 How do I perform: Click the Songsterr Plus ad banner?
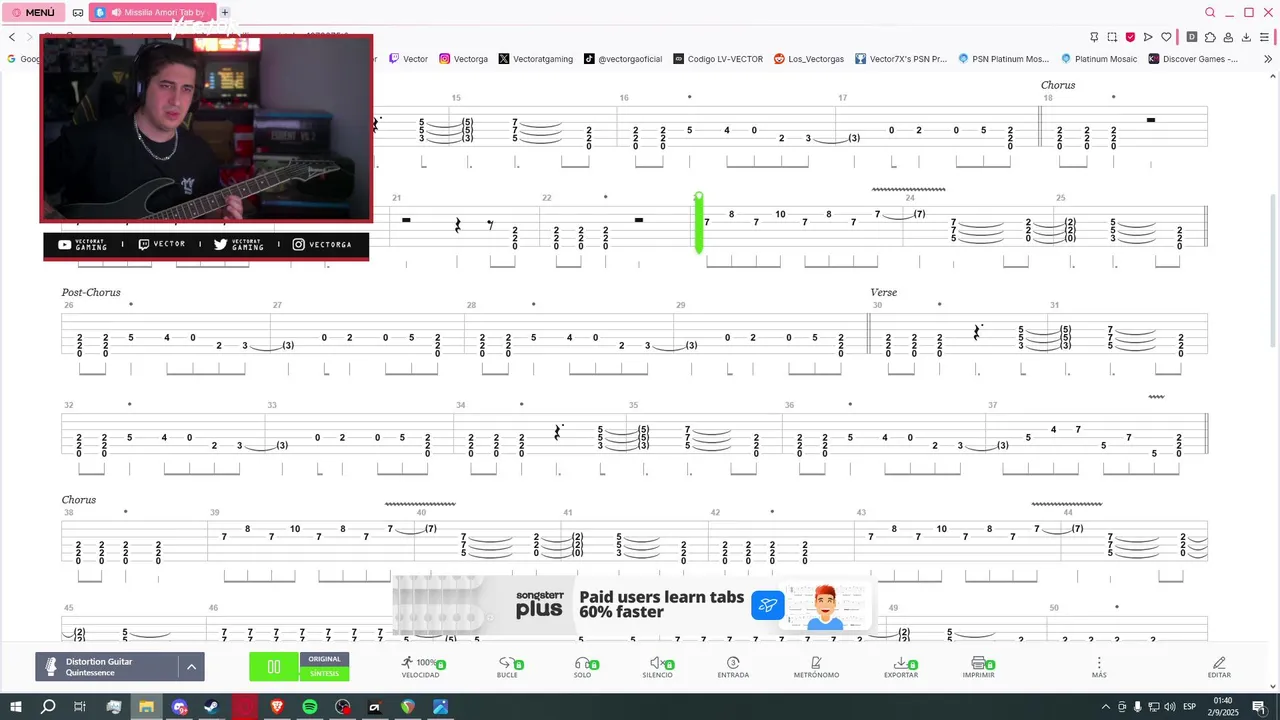632,604
